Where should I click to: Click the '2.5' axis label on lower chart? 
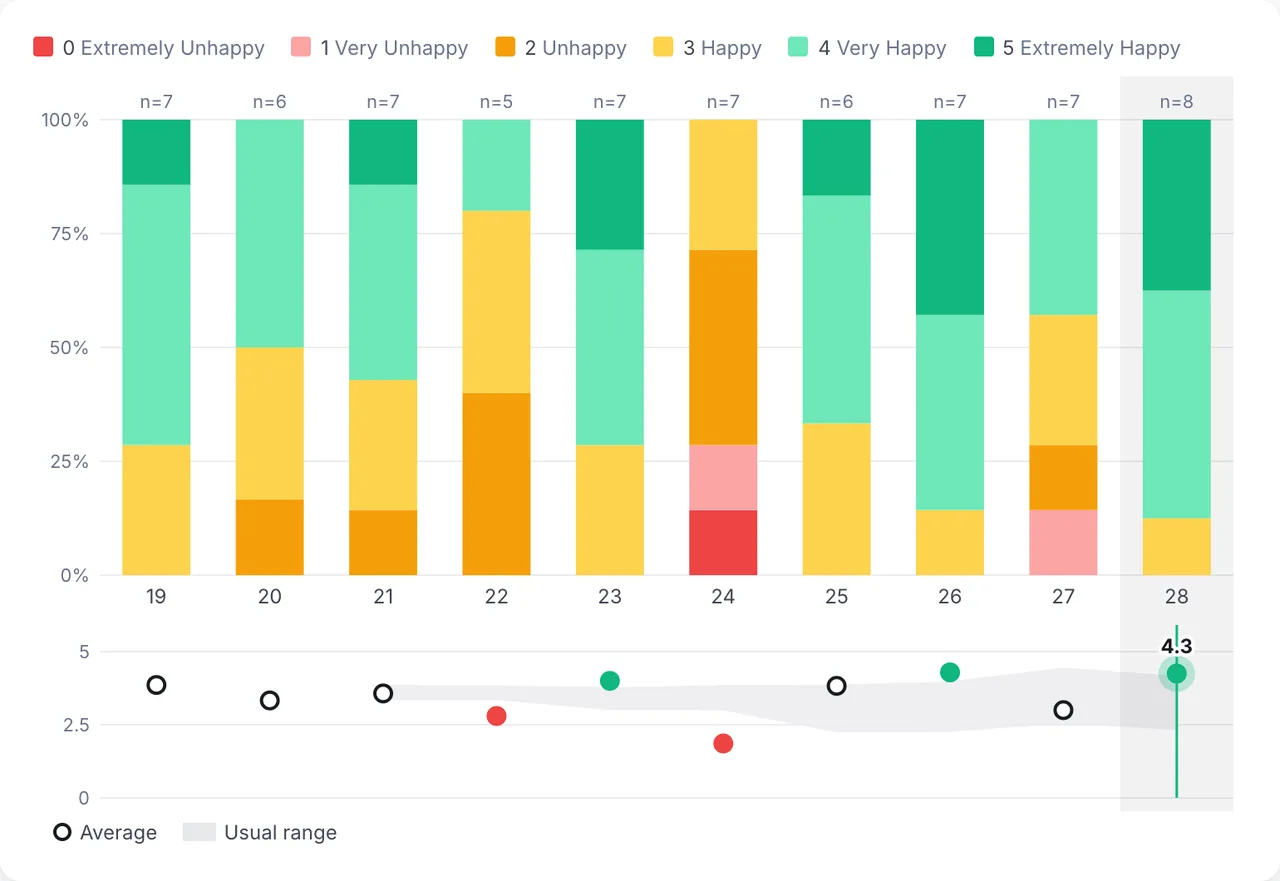coord(77,725)
